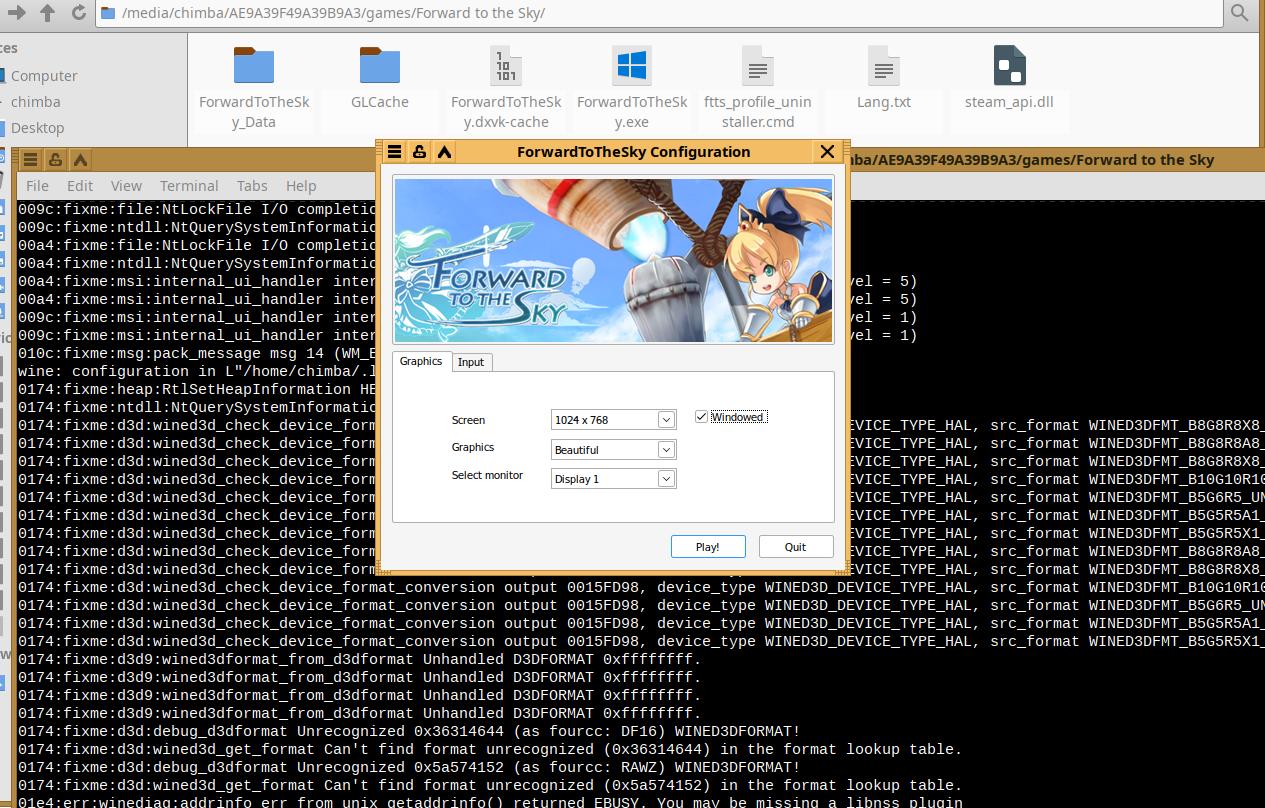1265x808 pixels.
Task: Click the steam_api.dll file name label
Action: coord(1010,102)
